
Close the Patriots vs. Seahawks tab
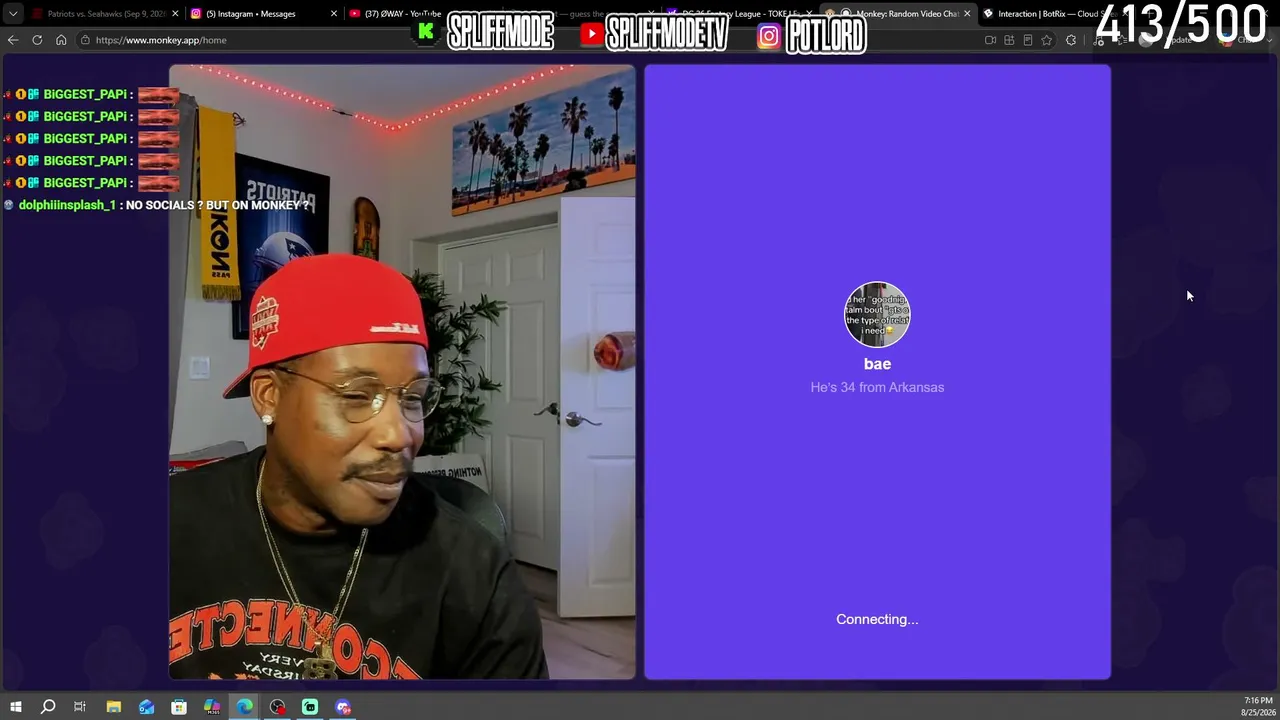pos(176,14)
